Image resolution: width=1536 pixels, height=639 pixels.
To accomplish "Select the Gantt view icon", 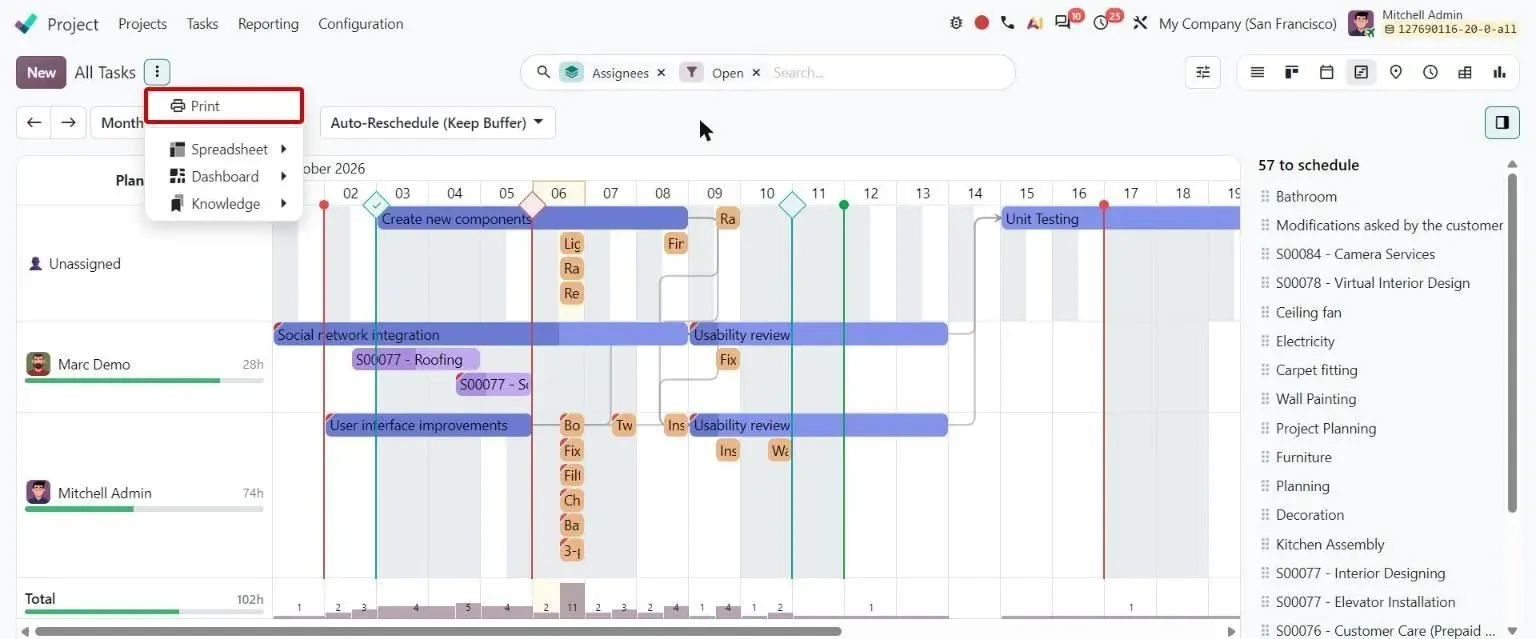I will click(x=1360, y=72).
